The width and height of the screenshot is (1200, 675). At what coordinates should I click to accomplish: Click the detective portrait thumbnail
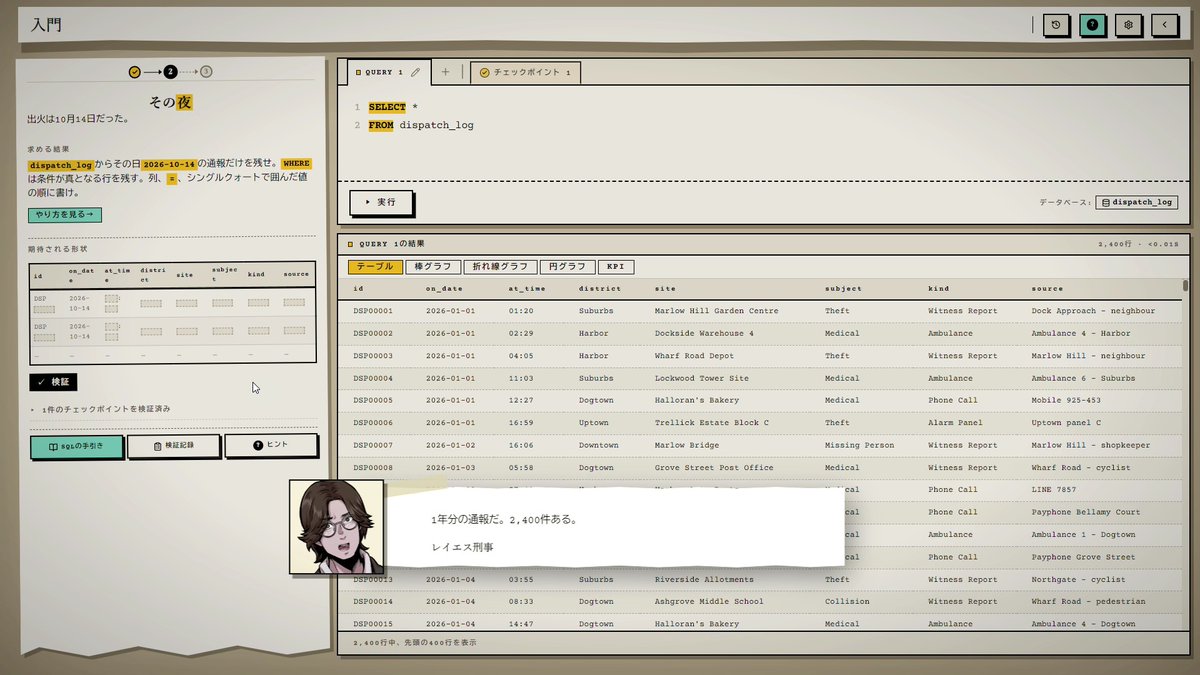point(336,527)
